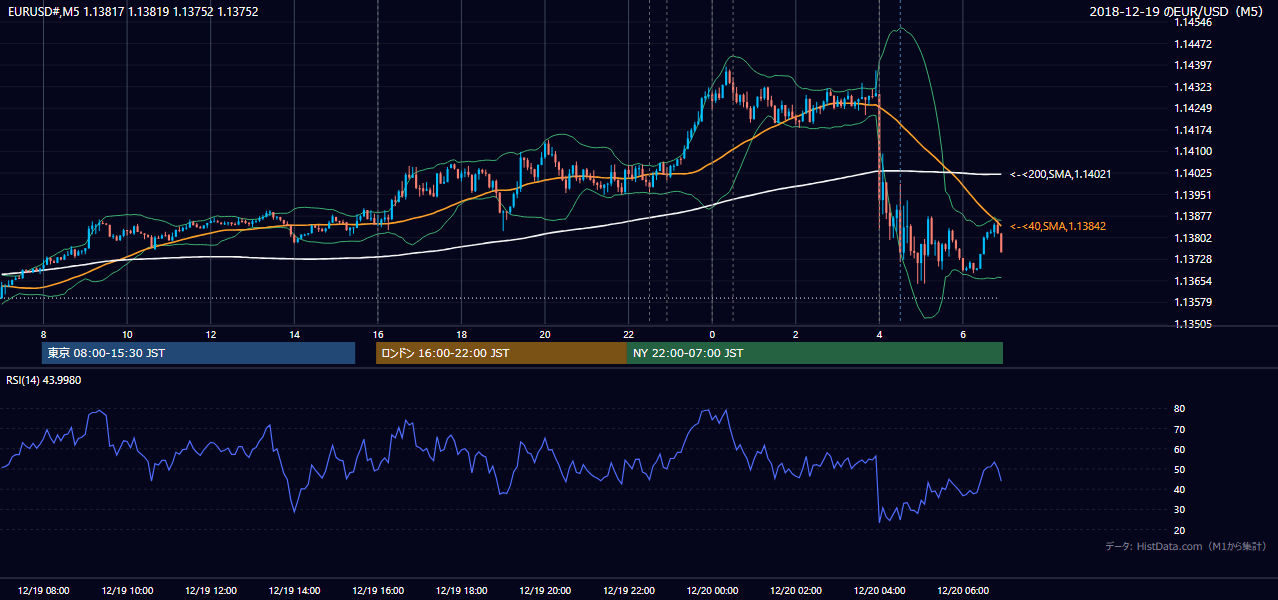This screenshot has width=1278, height=600.
Task: Click price axis value 1.13728
Action: pos(1192,259)
